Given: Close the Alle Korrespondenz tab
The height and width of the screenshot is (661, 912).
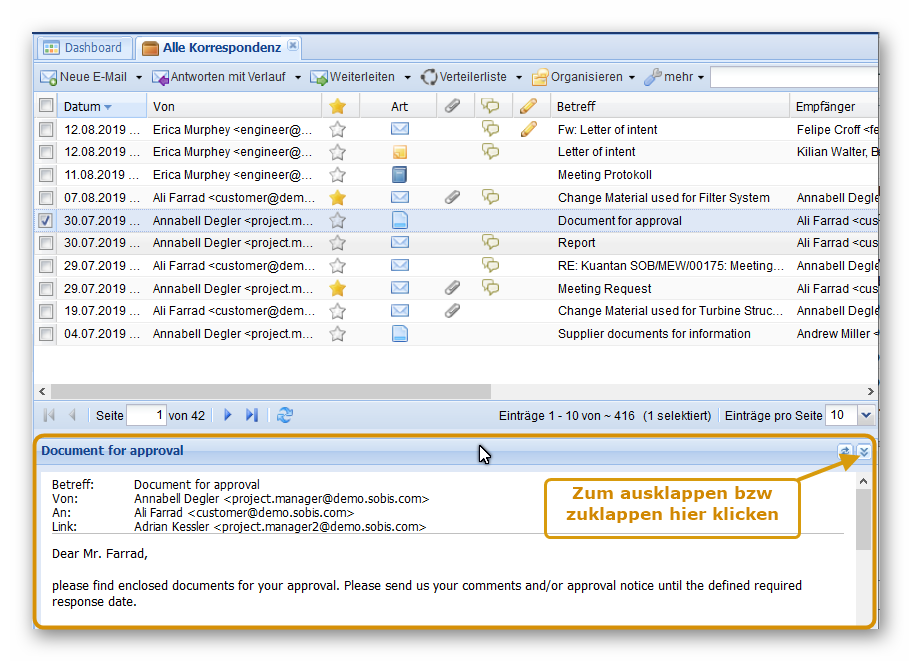Looking at the screenshot, I should point(292,46).
